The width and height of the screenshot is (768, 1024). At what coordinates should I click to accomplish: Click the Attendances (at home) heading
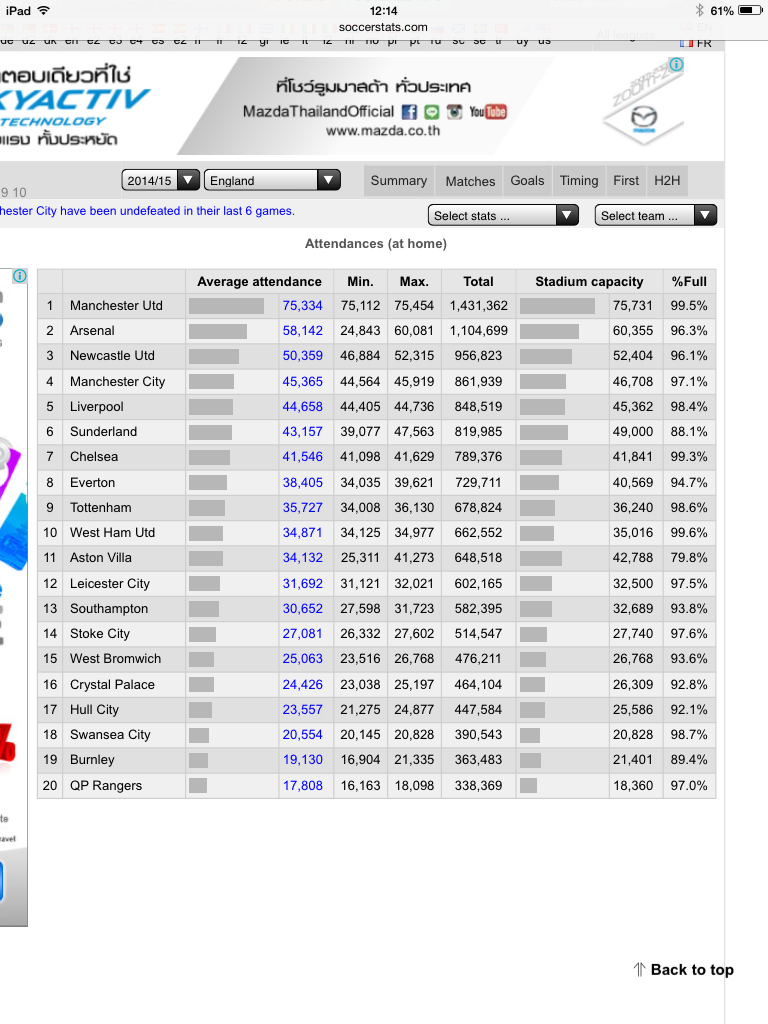pyautogui.click(x=376, y=244)
